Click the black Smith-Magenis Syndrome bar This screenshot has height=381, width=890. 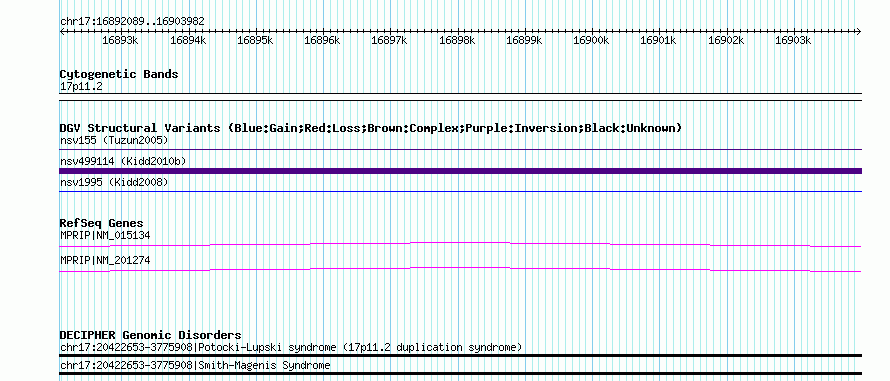(460, 374)
